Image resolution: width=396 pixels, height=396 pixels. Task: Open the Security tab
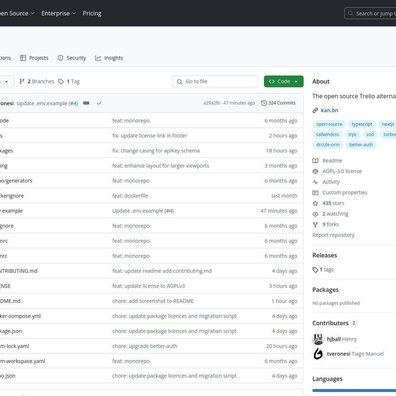(72, 58)
